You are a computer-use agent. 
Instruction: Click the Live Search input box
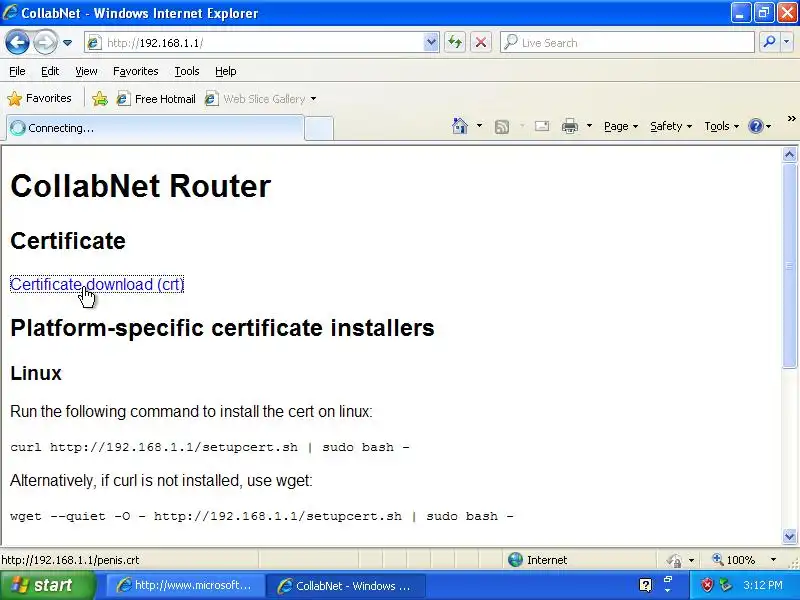pos(627,43)
